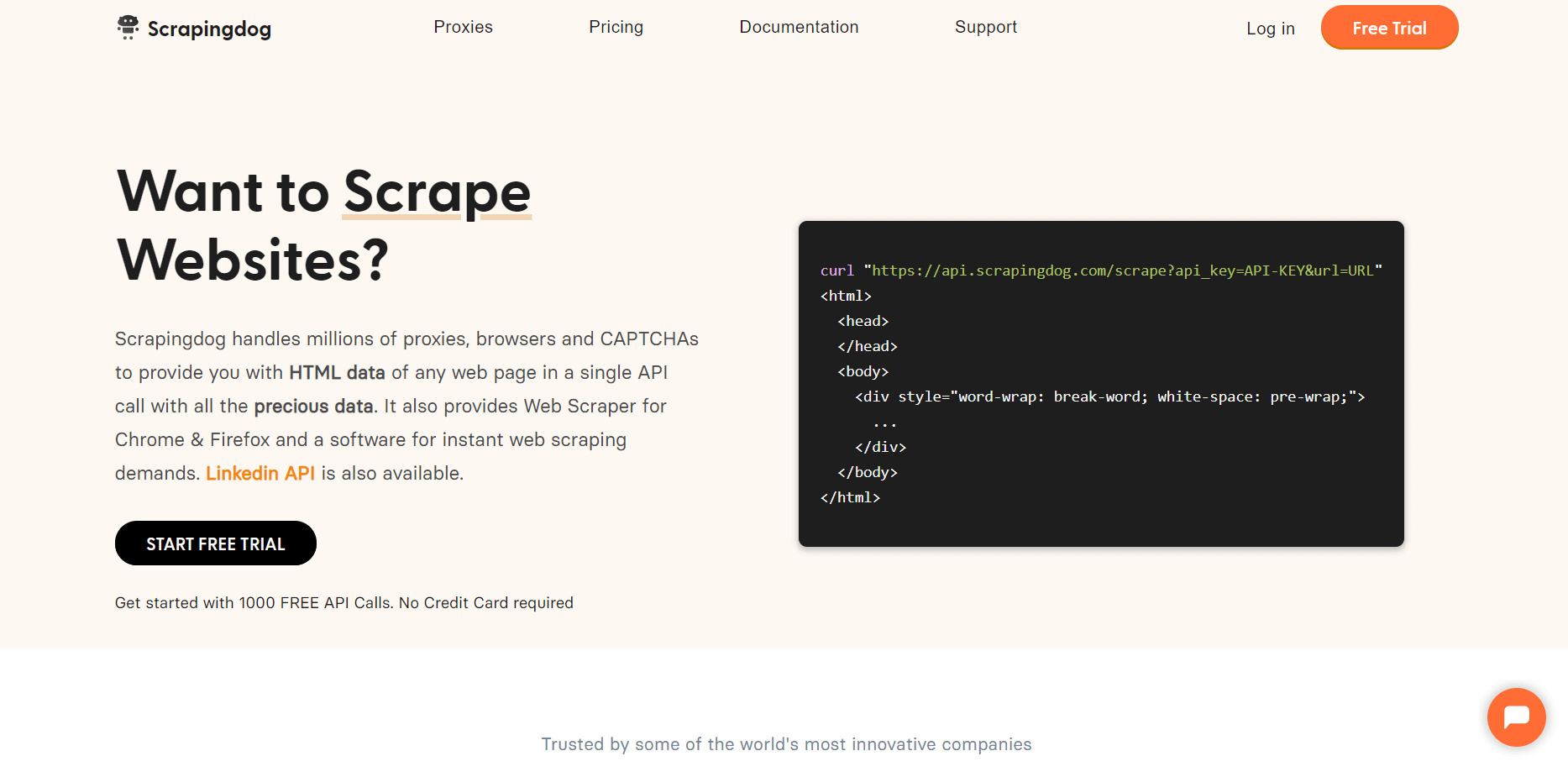Image resolution: width=1568 pixels, height=777 pixels.
Task: Select Support in the top navigation
Action: point(985,27)
